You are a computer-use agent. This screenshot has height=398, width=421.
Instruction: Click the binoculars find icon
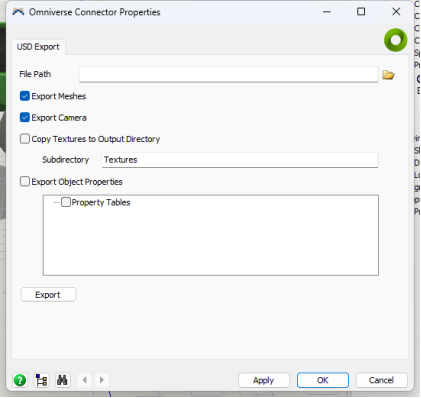pos(62,380)
